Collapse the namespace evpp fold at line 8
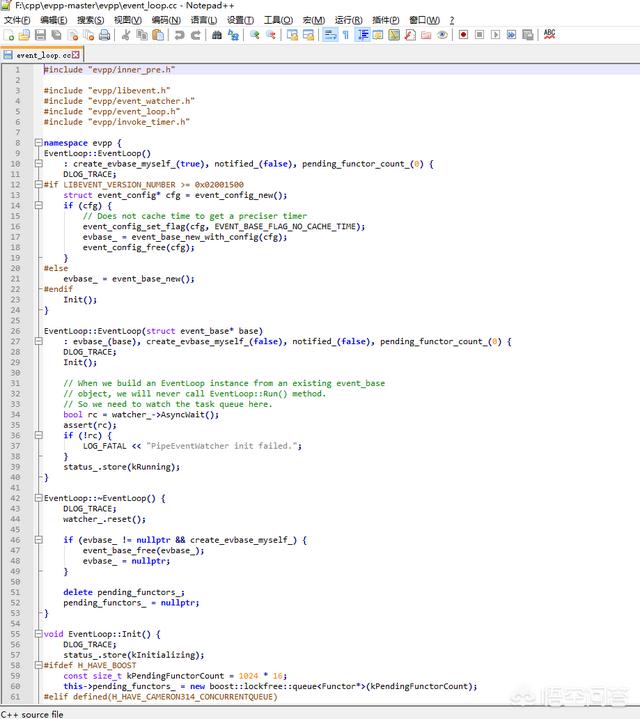Screen dimensions: 640x719 pyautogui.click(x=39, y=143)
